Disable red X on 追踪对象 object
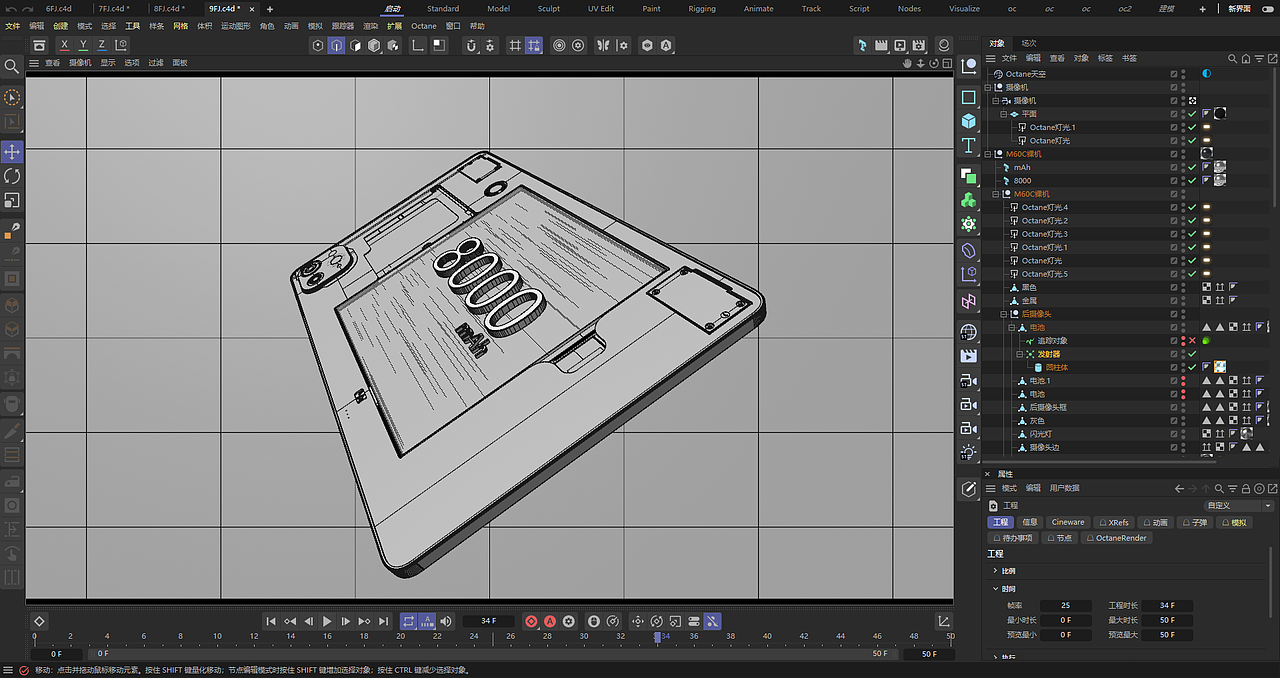1280x678 pixels. click(x=1192, y=341)
